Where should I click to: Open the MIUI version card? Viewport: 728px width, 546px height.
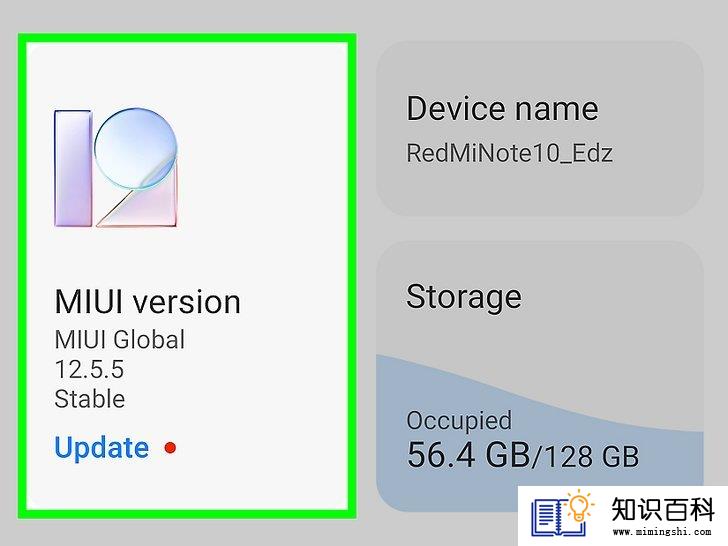point(187,276)
